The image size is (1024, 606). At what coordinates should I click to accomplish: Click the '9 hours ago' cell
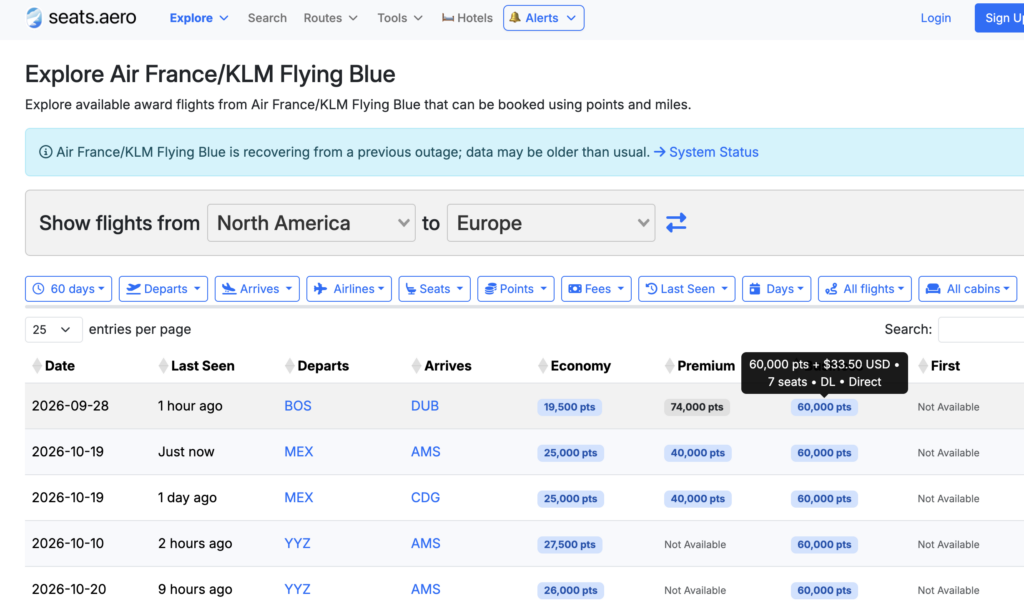(x=195, y=589)
